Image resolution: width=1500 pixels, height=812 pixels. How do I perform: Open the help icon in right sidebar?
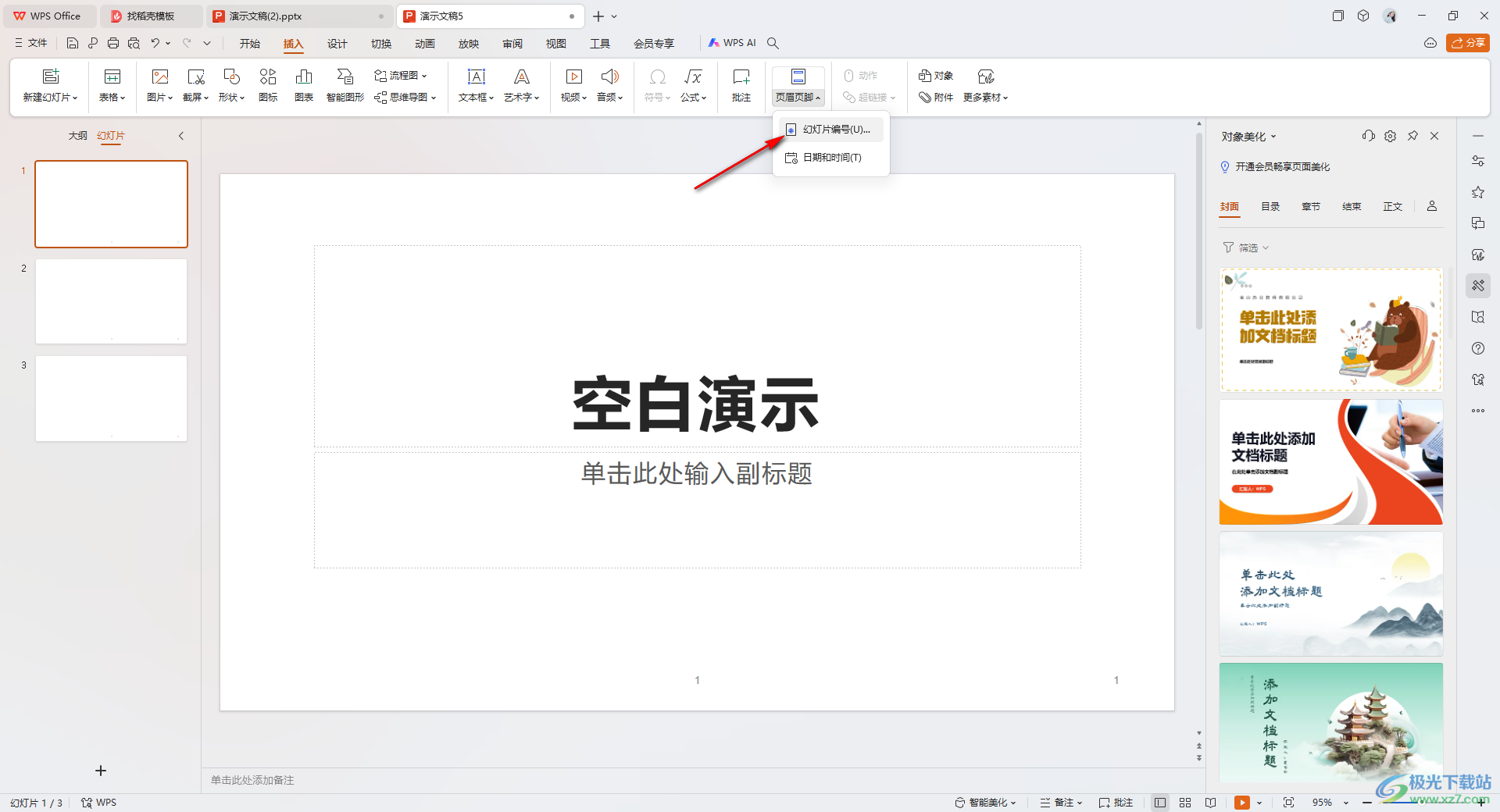tap(1478, 348)
